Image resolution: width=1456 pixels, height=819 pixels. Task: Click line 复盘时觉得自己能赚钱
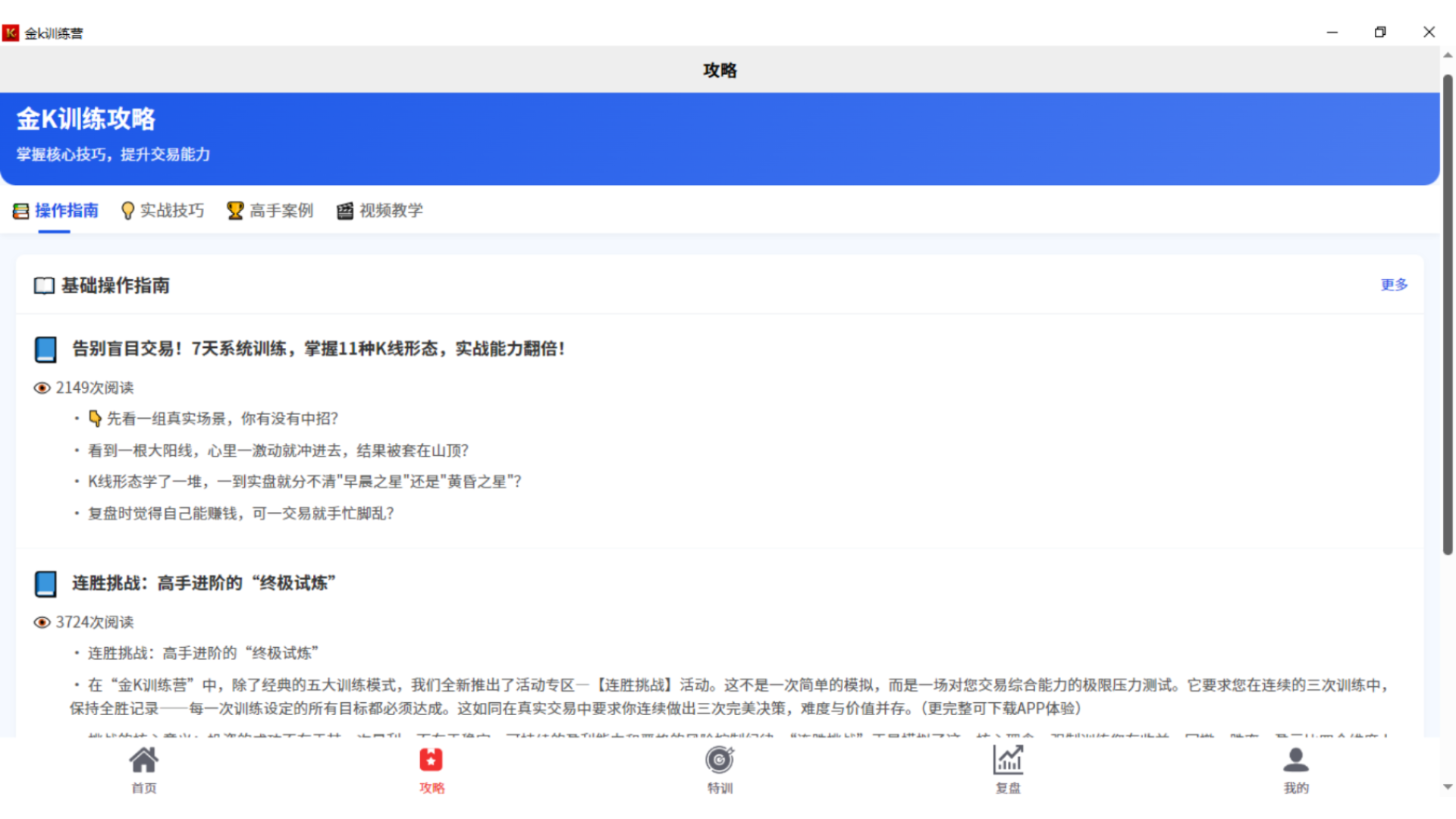(241, 514)
